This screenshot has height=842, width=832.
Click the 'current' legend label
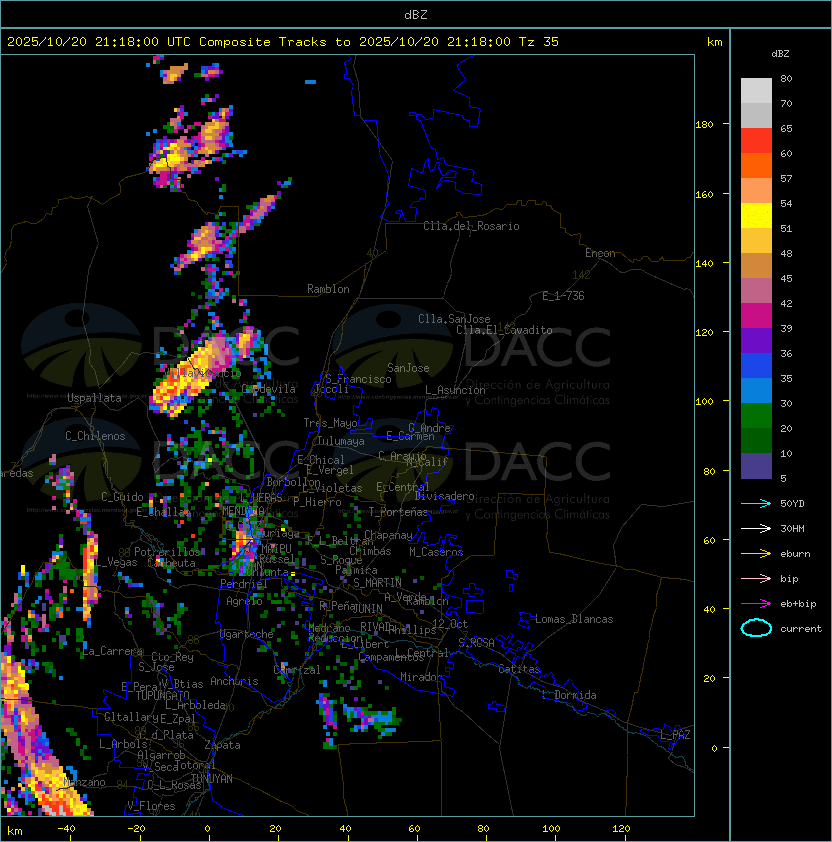tap(801, 629)
